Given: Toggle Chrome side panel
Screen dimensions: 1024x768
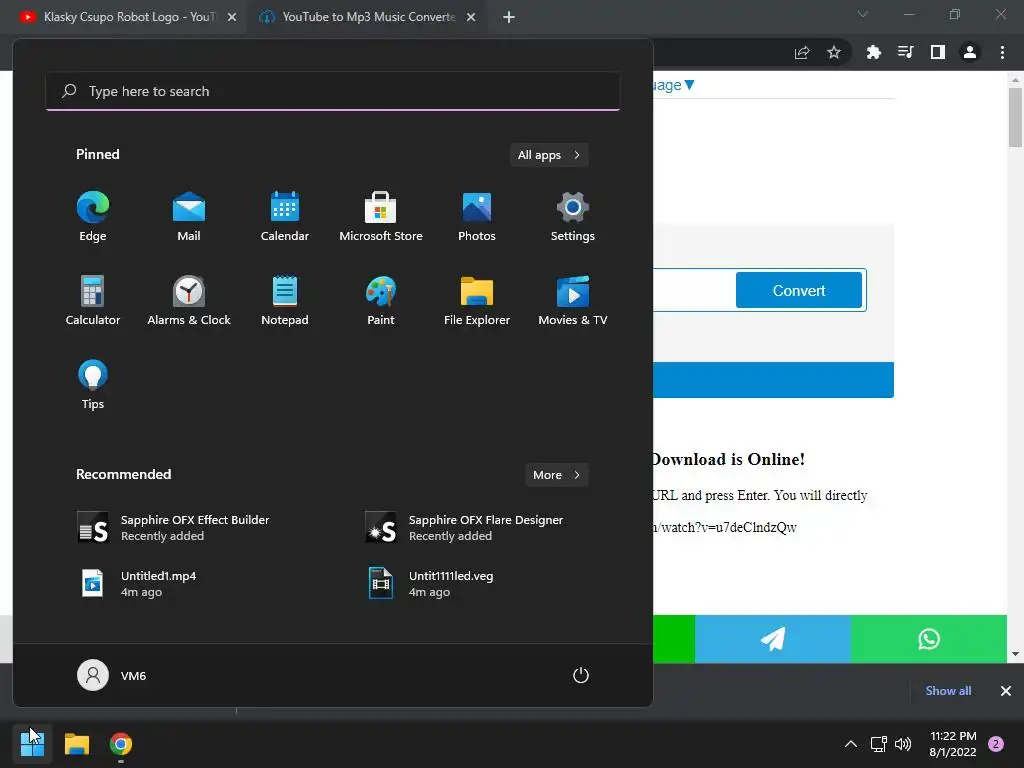Looking at the screenshot, I should click(x=938, y=52).
